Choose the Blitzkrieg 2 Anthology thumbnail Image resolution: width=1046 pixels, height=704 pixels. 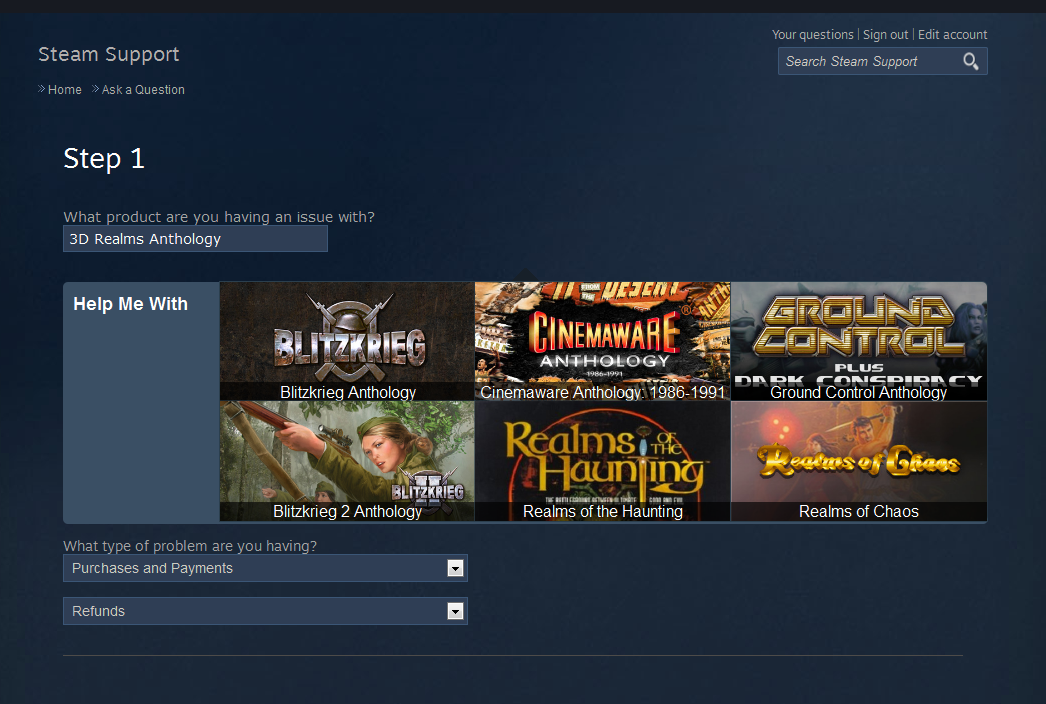point(347,461)
